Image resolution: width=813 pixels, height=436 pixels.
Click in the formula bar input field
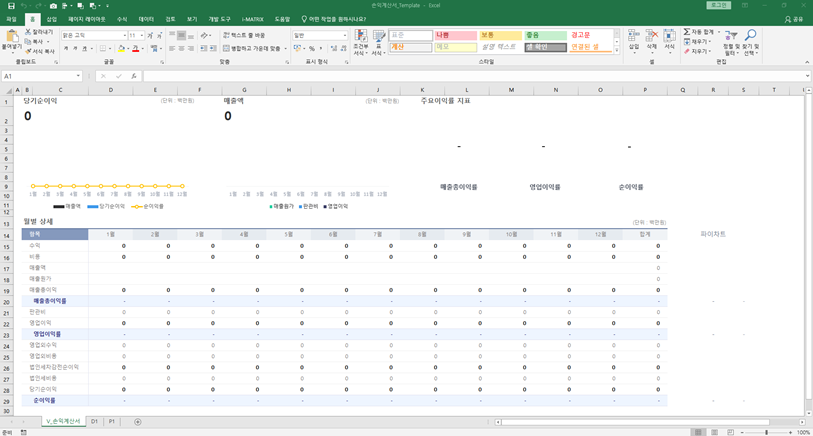point(470,76)
